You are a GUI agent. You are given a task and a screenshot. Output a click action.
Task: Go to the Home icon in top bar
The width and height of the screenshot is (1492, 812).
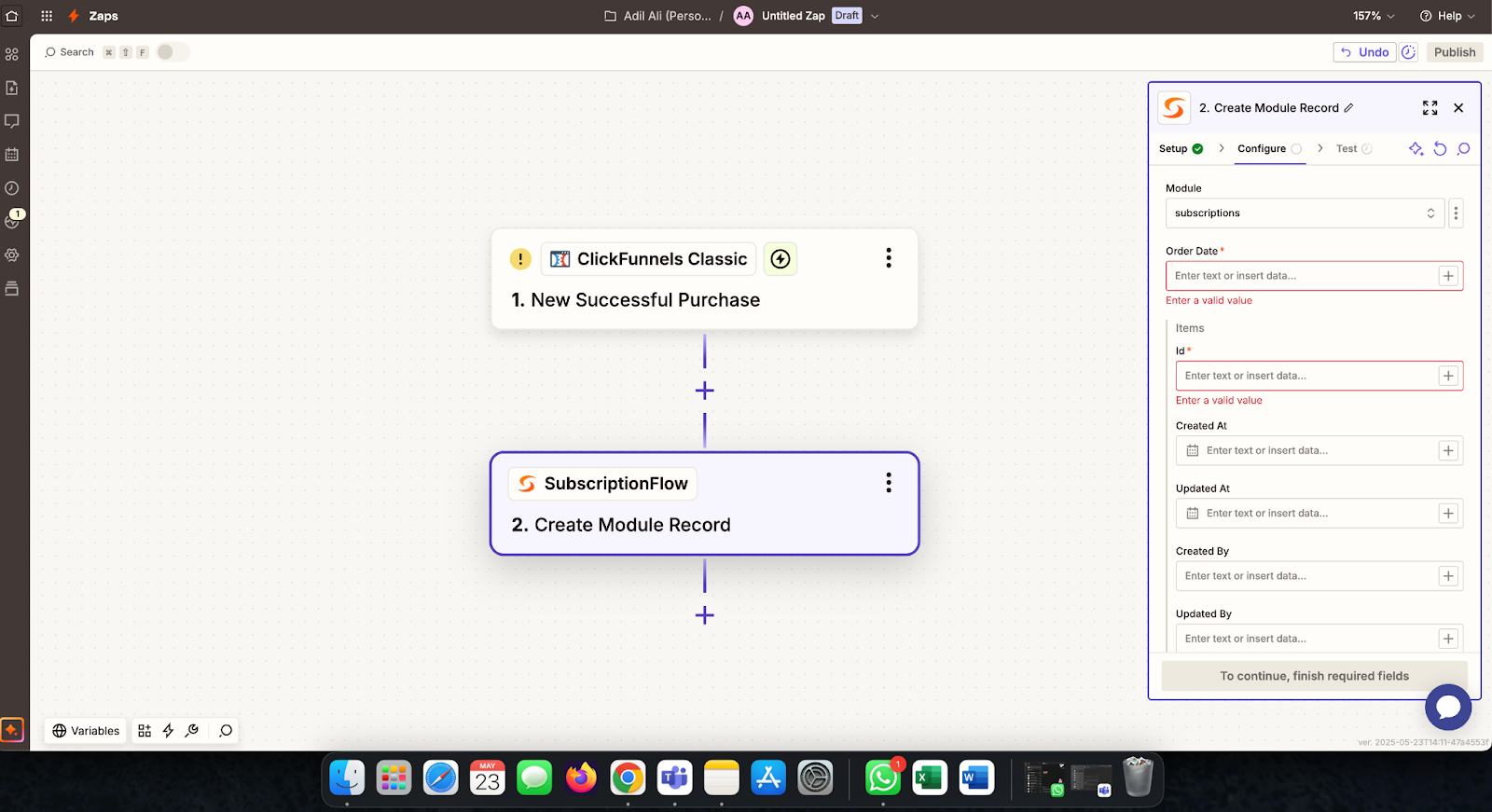(12, 16)
